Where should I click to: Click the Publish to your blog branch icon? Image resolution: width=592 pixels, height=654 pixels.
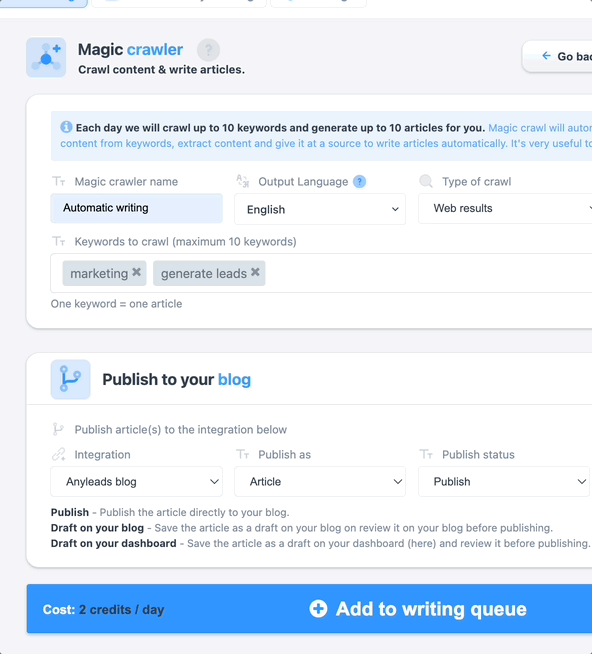(x=71, y=379)
